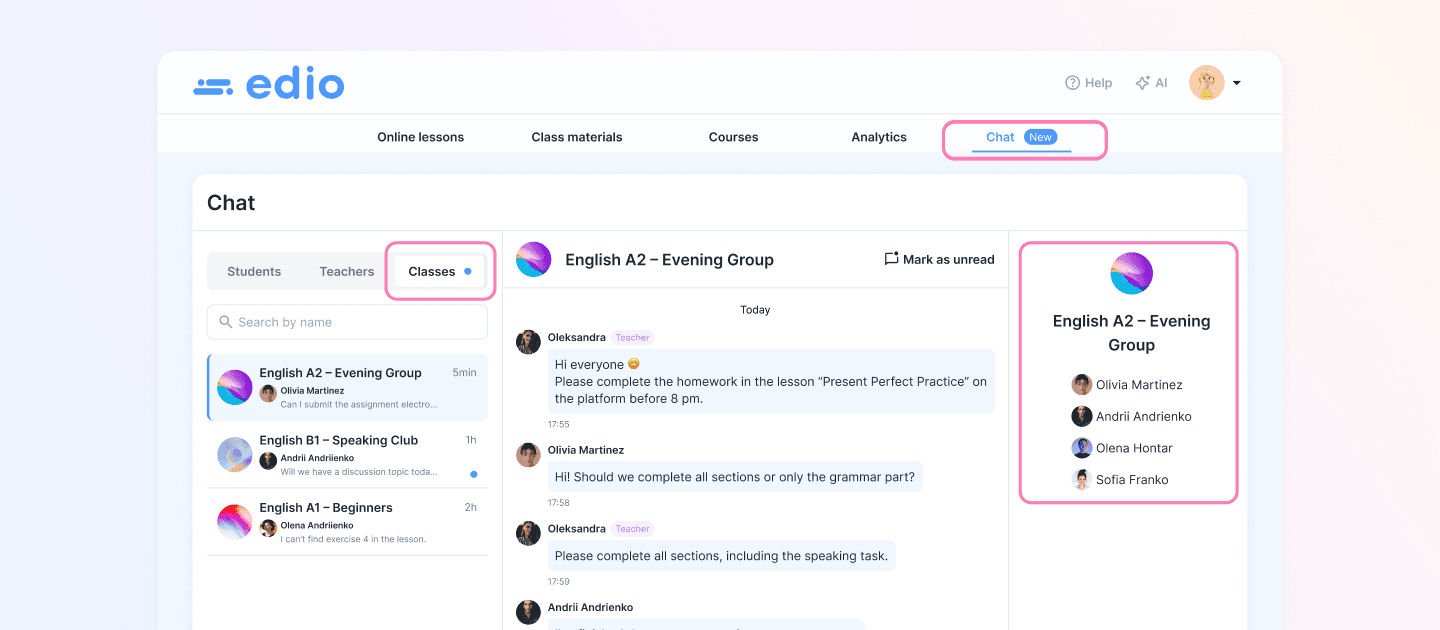Viewport: 1440px width, 630px height.
Task: Open the AI sparkles icon in the top bar
Action: pos(1141,82)
